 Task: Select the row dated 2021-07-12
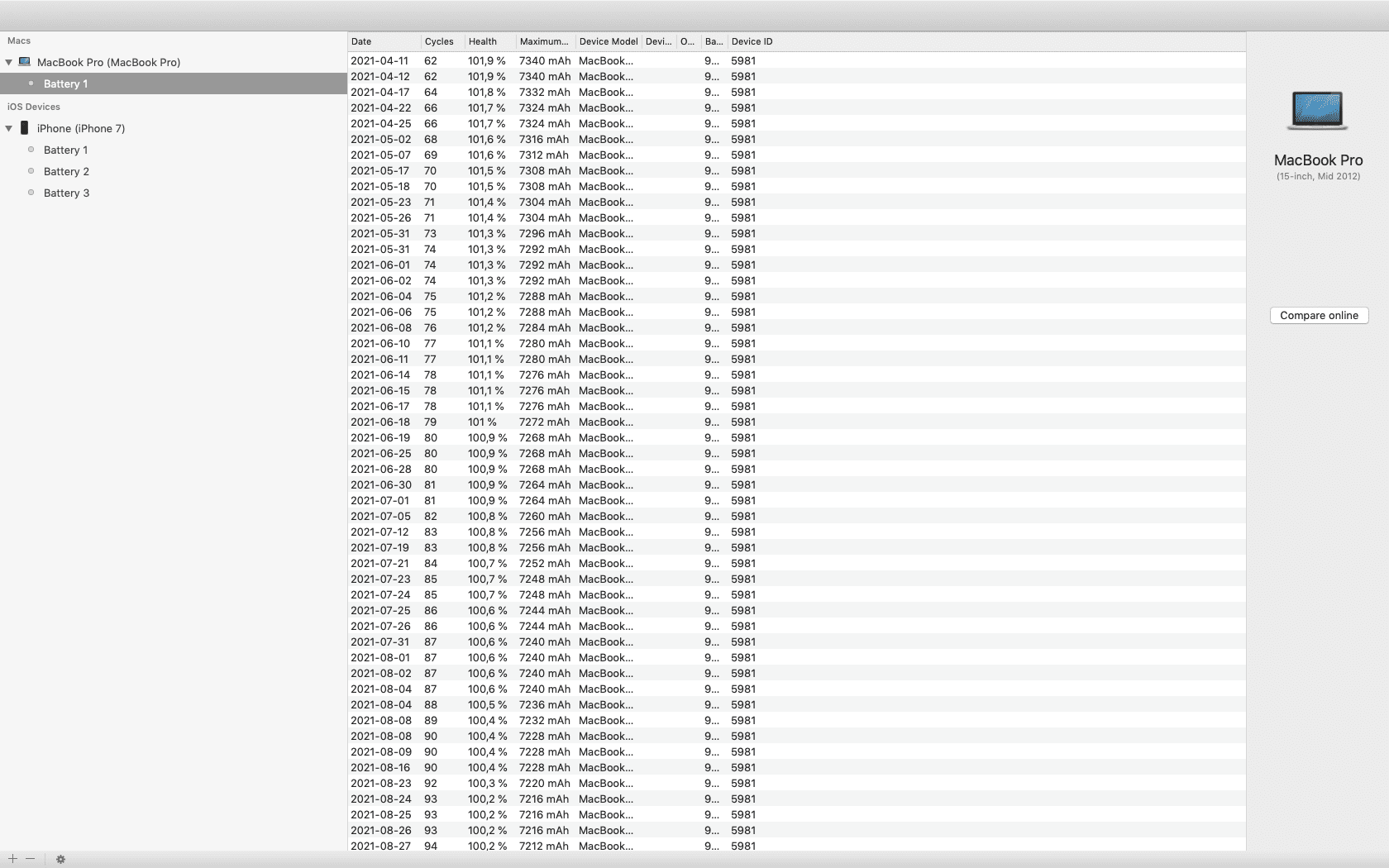point(797,532)
